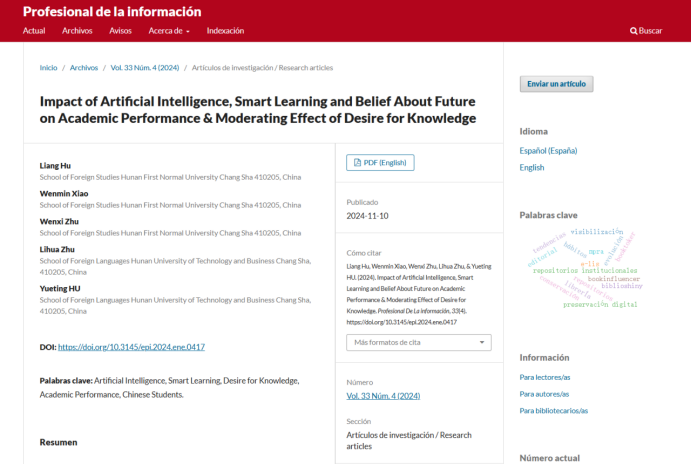The height and width of the screenshot is (464, 691).
Task: Open 'Para bibliotecarios/as' information link
Action: coord(553,410)
